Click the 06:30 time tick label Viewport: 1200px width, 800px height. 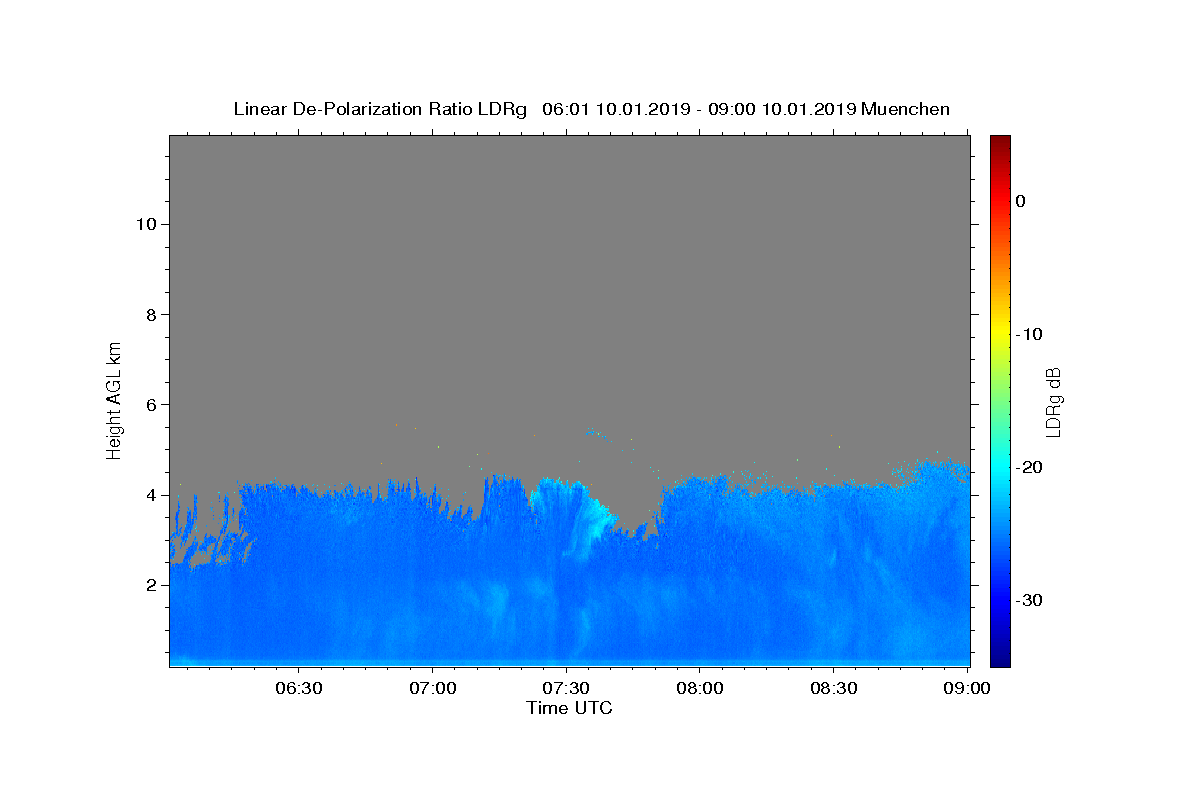(300, 689)
